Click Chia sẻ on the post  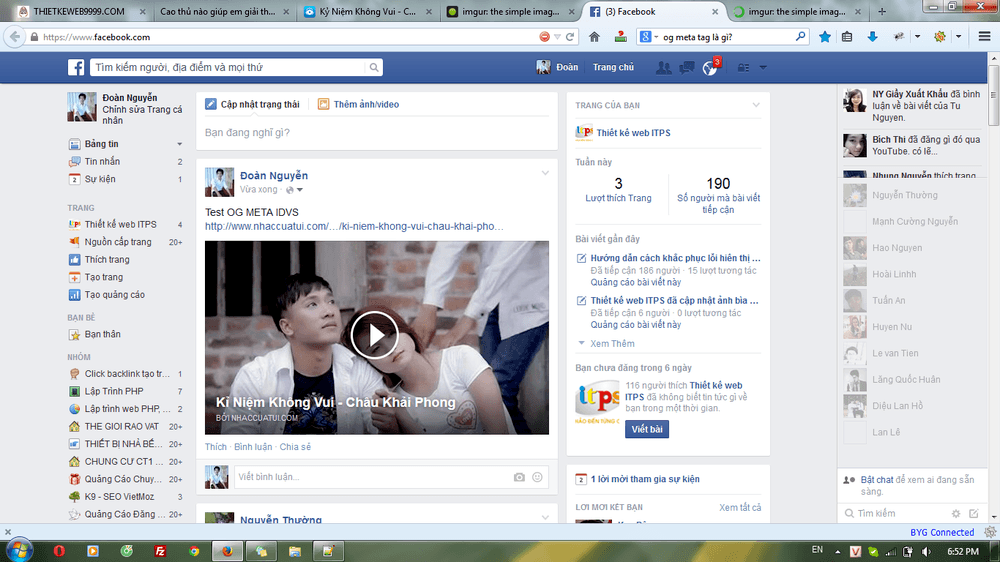(295, 447)
